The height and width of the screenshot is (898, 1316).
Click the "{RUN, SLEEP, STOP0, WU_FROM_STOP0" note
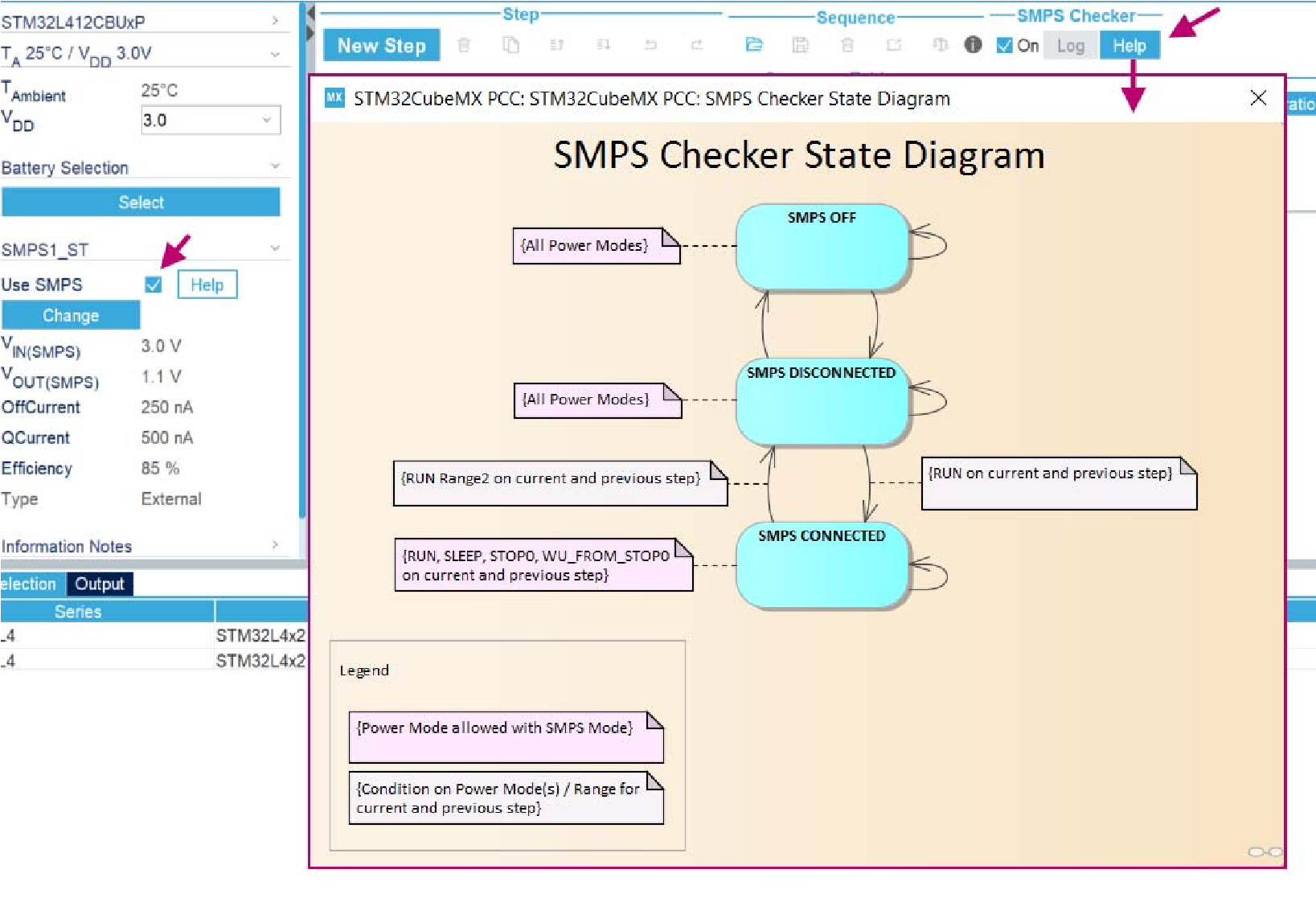point(543,564)
